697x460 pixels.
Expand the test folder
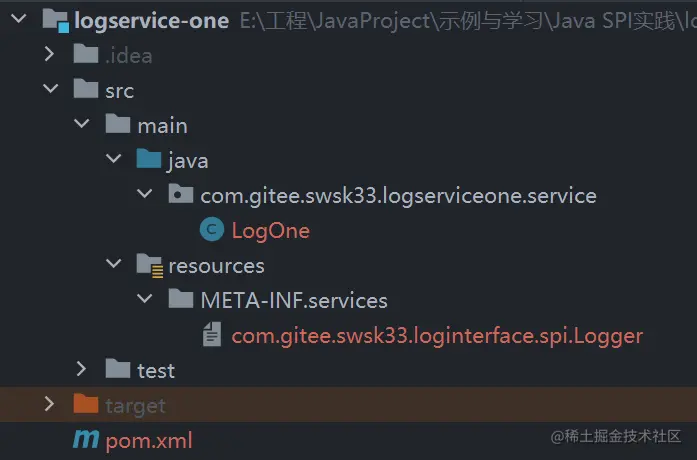pos(82,370)
